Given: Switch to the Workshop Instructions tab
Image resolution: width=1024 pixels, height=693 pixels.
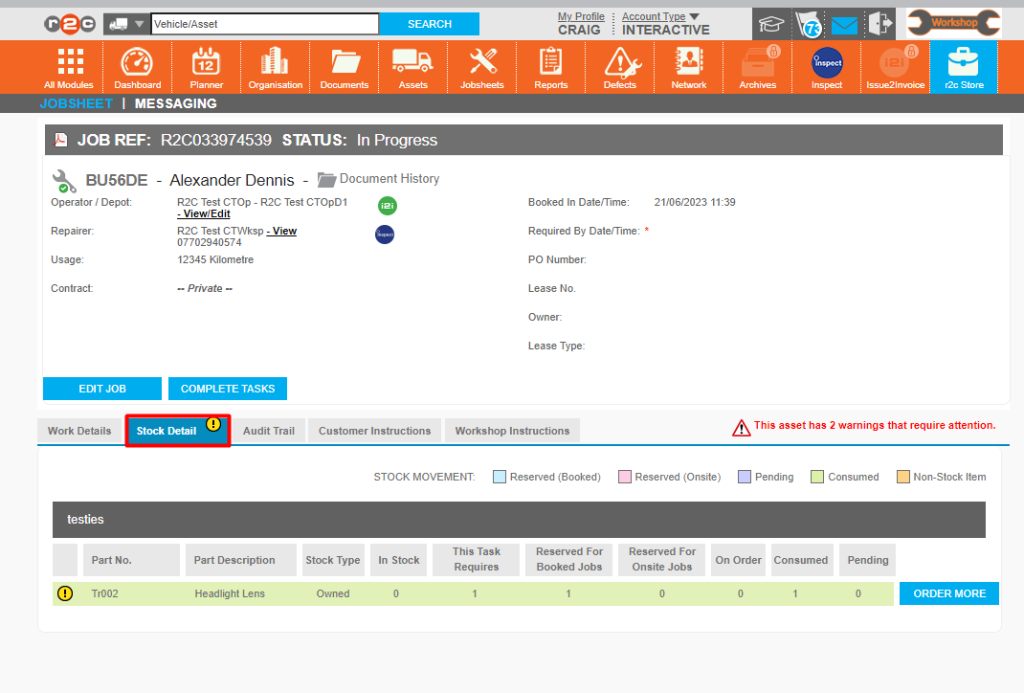Looking at the screenshot, I should 512,431.
